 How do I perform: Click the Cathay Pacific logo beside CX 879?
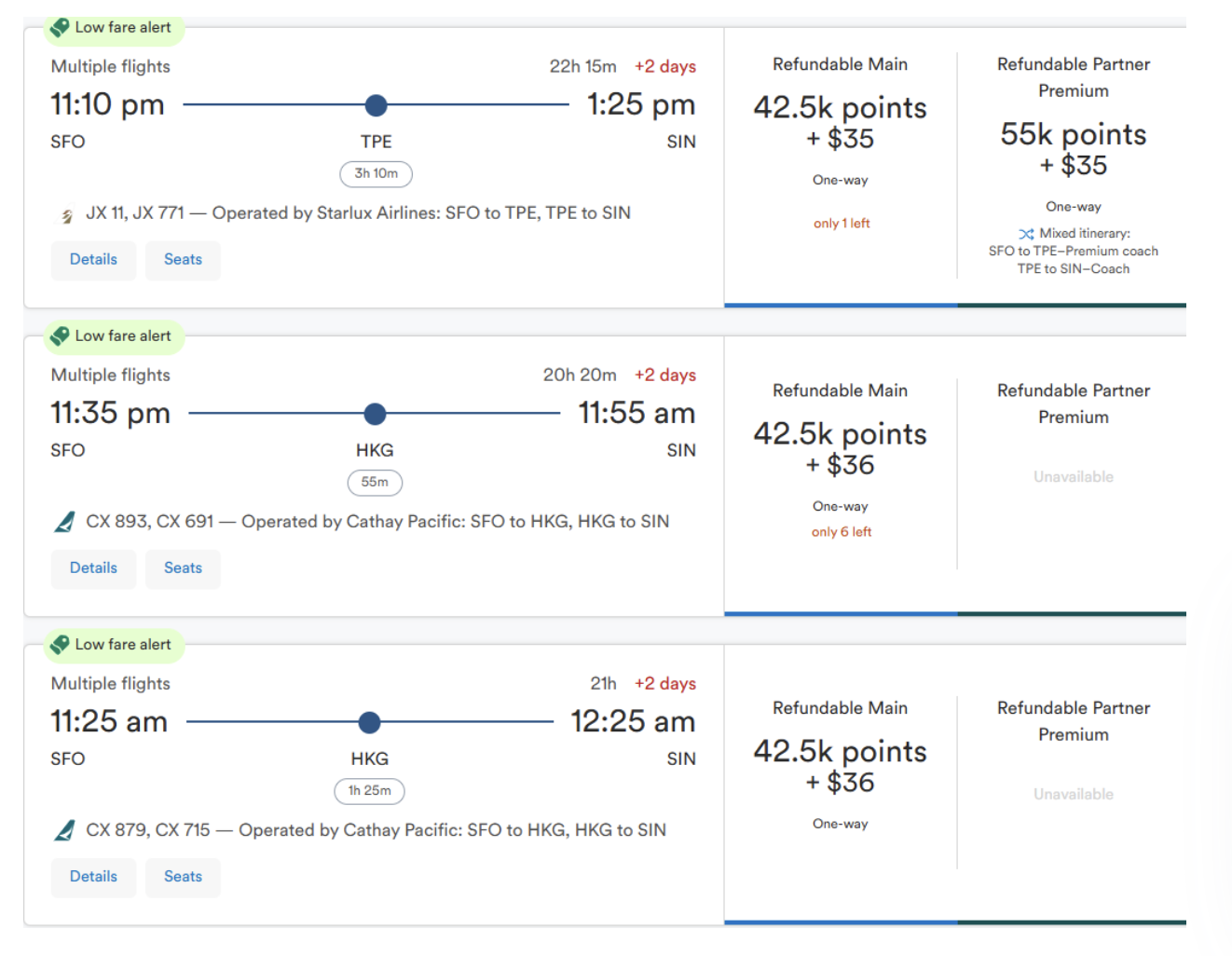pyautogui.click(x=64, y=831)
